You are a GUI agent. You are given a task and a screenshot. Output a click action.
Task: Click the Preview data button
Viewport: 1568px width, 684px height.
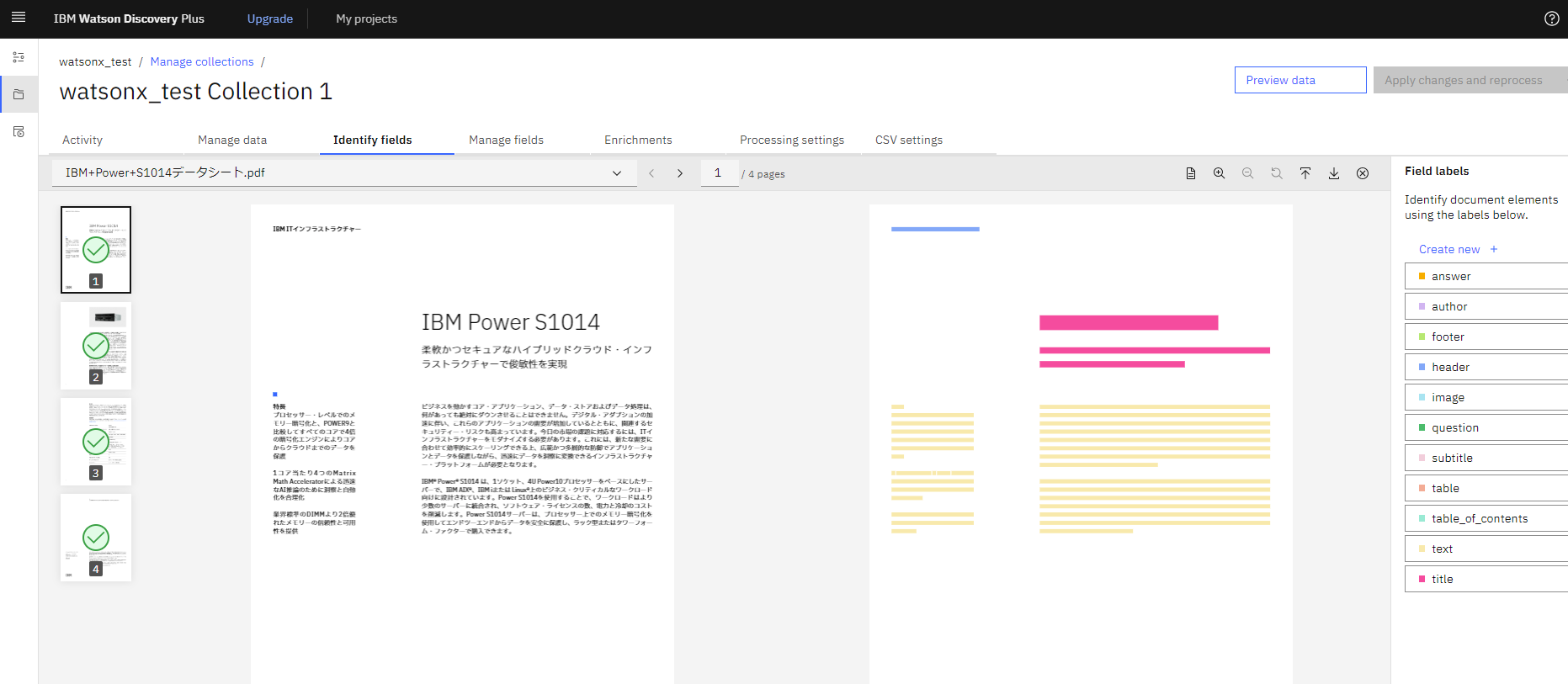pos(1300,80)
